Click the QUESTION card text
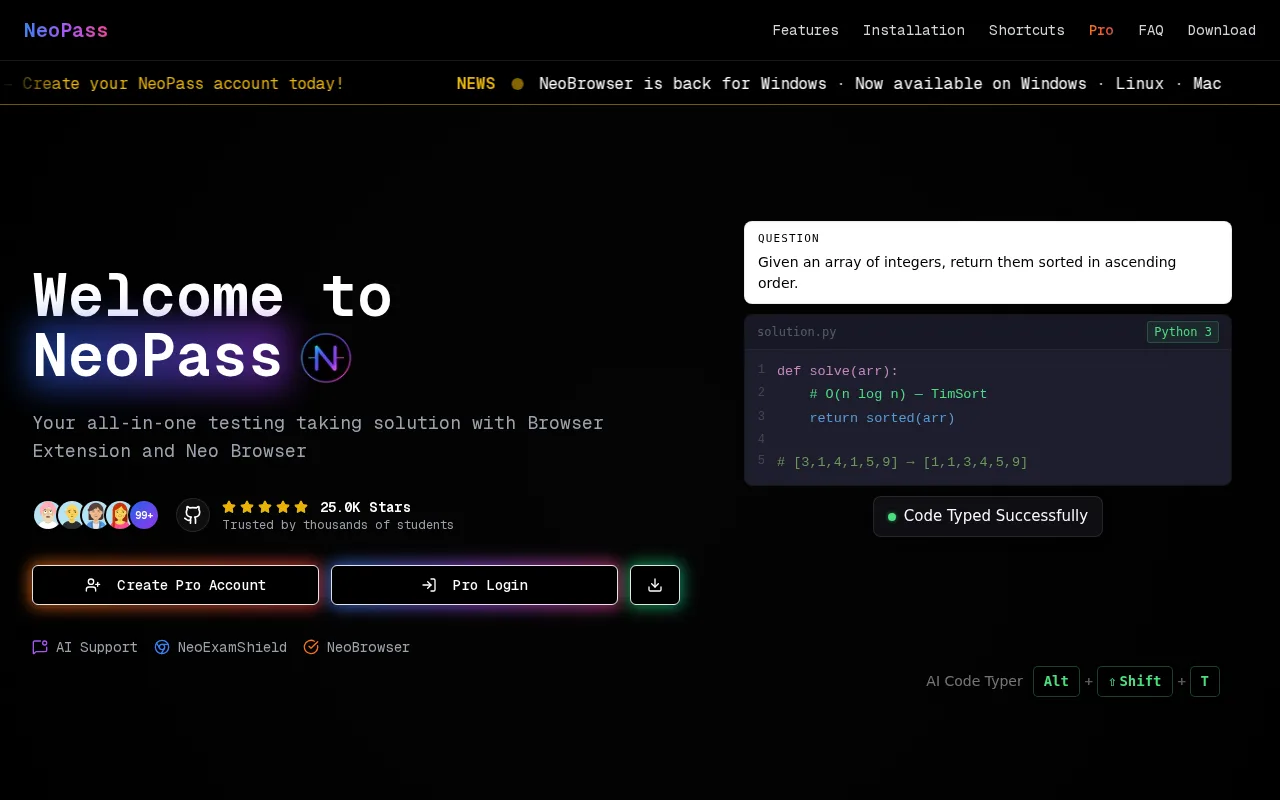 (988, 262)
